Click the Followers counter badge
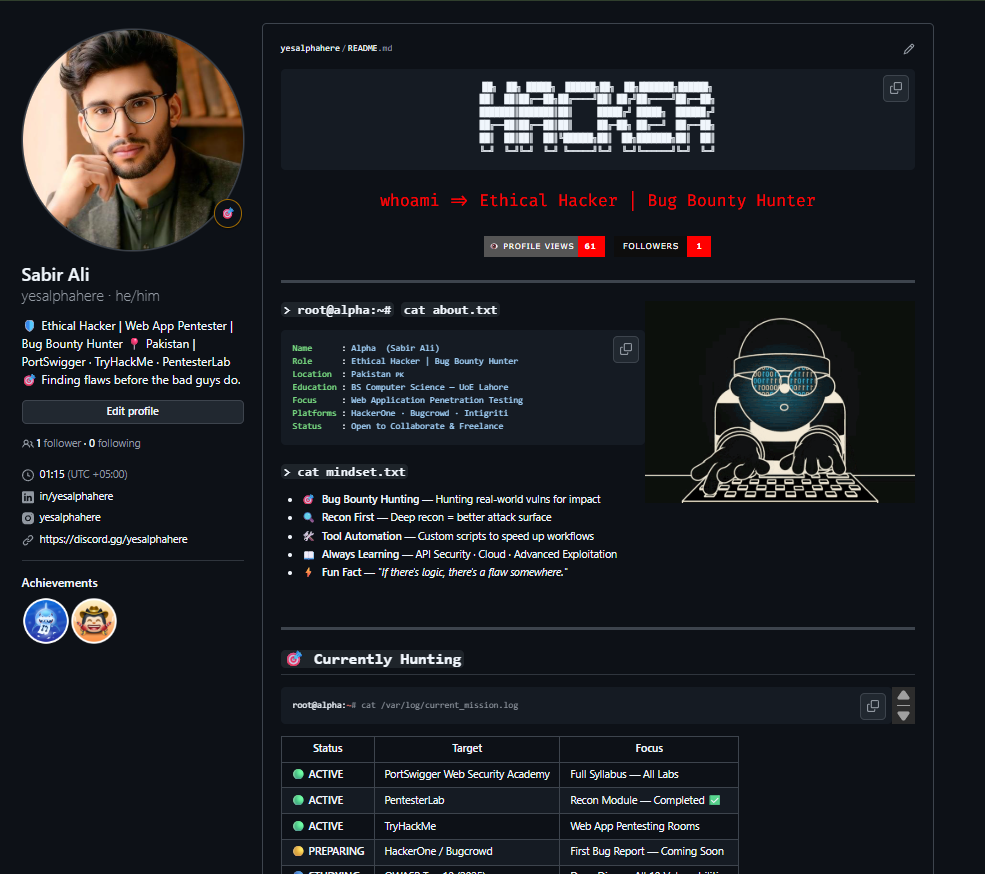The image size is (985, 874). click(663, 246)
